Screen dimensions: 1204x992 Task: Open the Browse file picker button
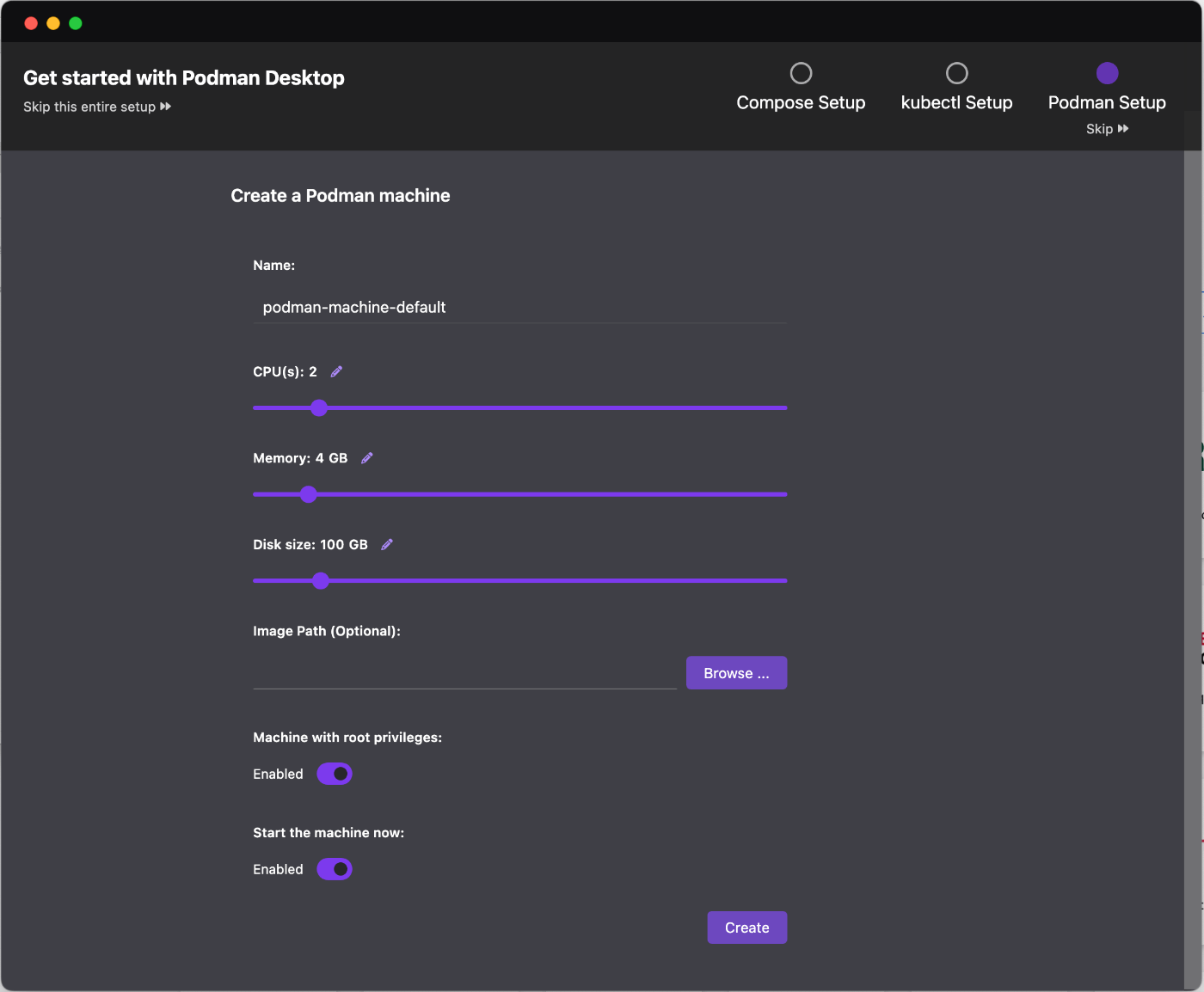pos(736,673)
